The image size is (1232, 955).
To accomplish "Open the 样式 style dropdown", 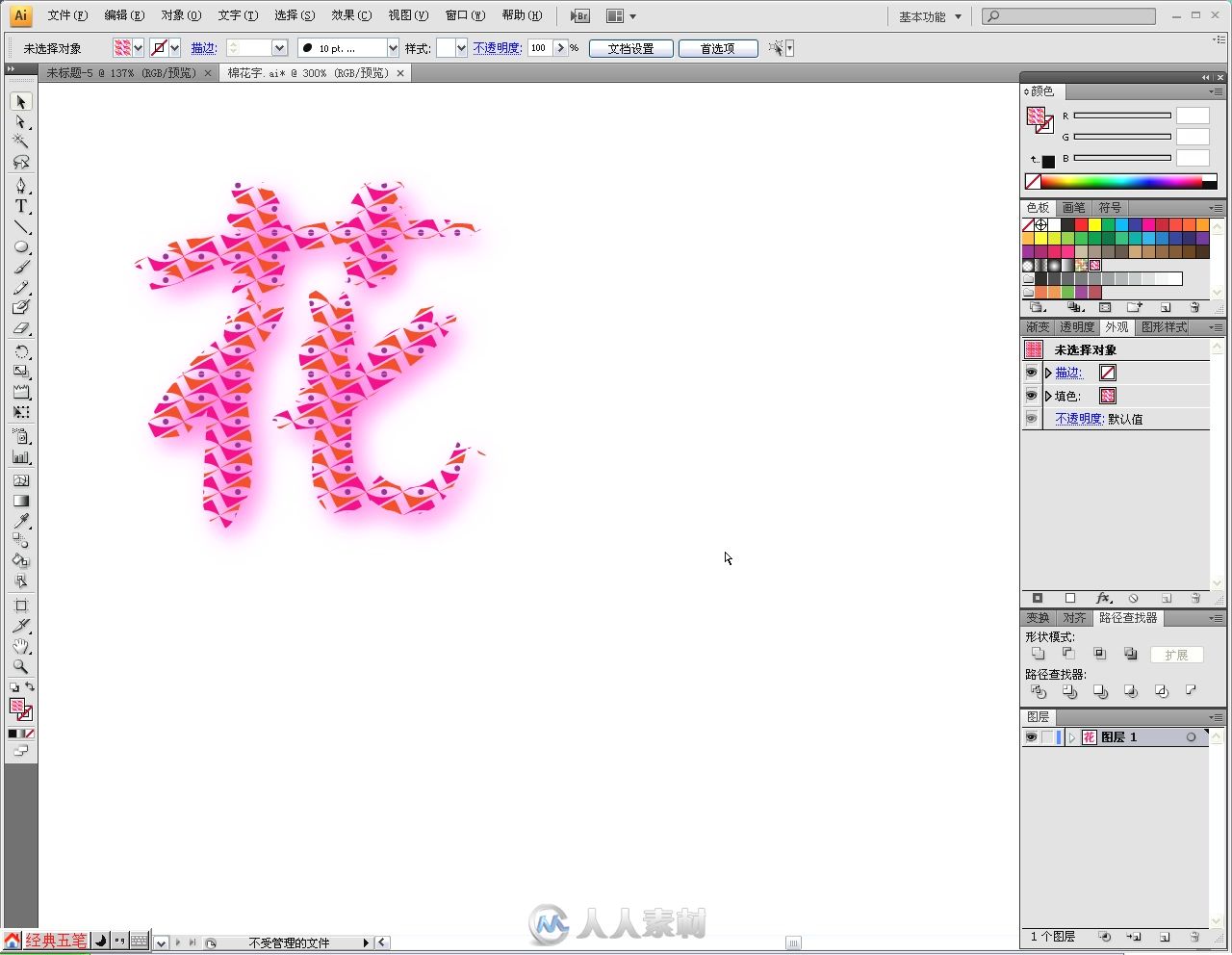I will pyautogui.click(x=461, y=48).
